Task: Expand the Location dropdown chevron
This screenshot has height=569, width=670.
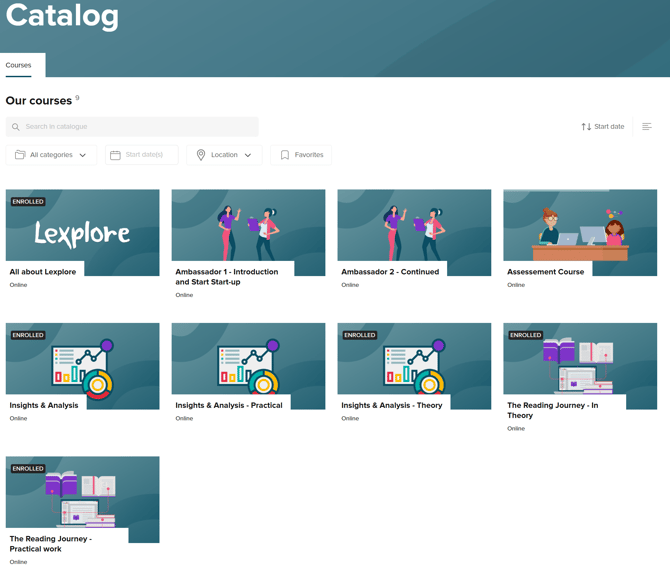Action: pos(248,155)
